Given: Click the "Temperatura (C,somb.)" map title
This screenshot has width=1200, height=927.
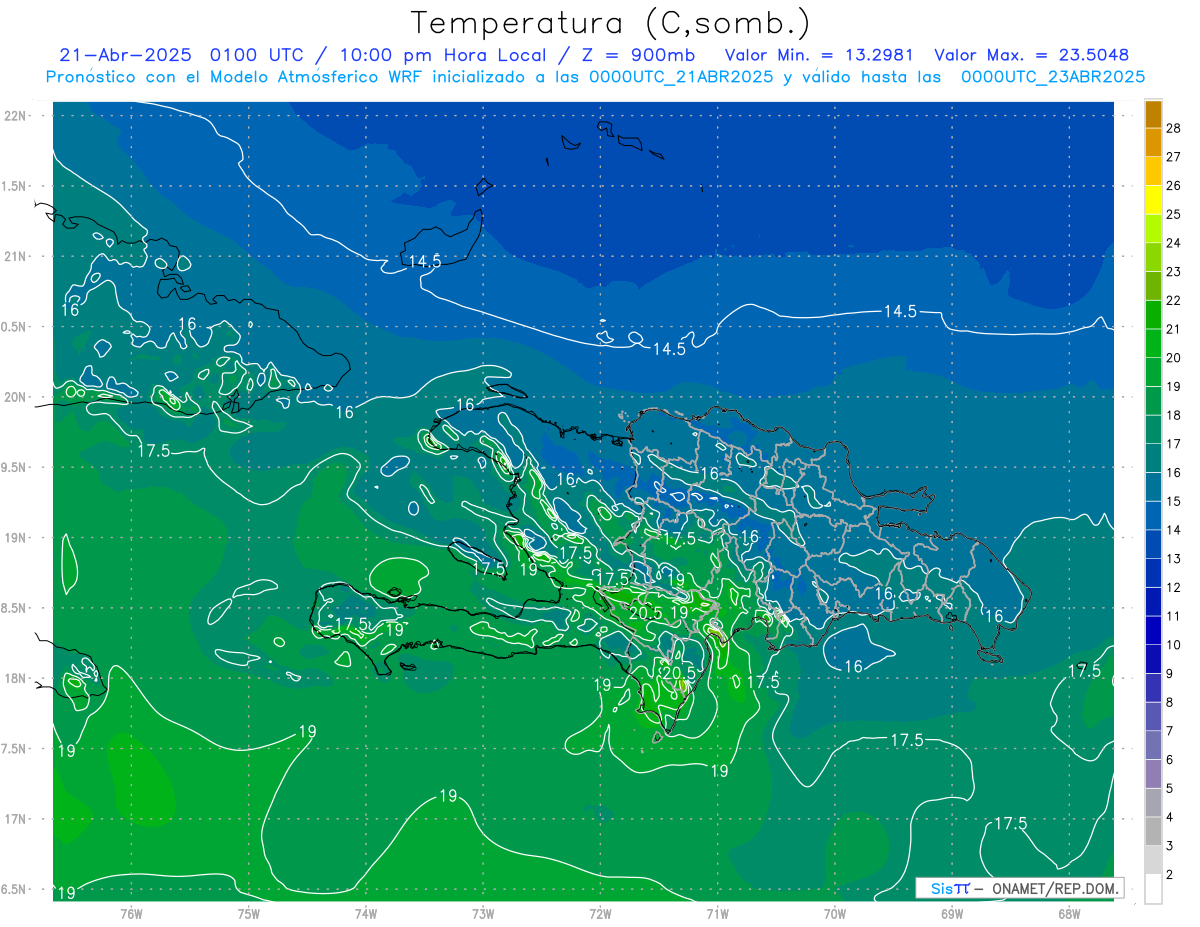Looking at the screenshot, I should pos(610,23).
